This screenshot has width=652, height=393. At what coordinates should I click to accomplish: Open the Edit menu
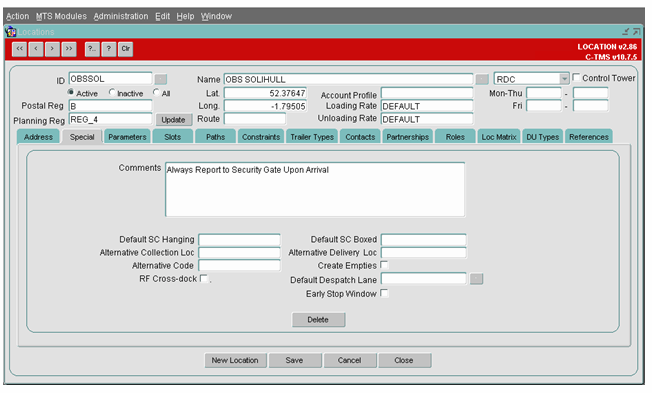pyautogui.click(x=162, y=16)
